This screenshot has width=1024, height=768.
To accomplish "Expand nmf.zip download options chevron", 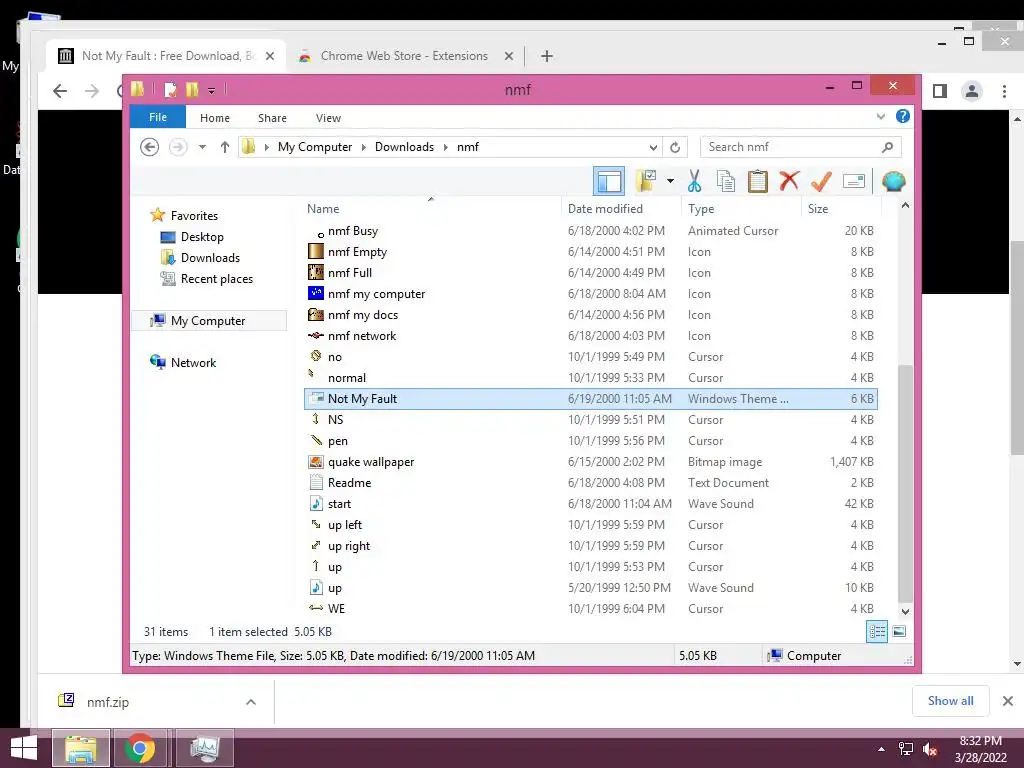I will [x=251, y=702].
